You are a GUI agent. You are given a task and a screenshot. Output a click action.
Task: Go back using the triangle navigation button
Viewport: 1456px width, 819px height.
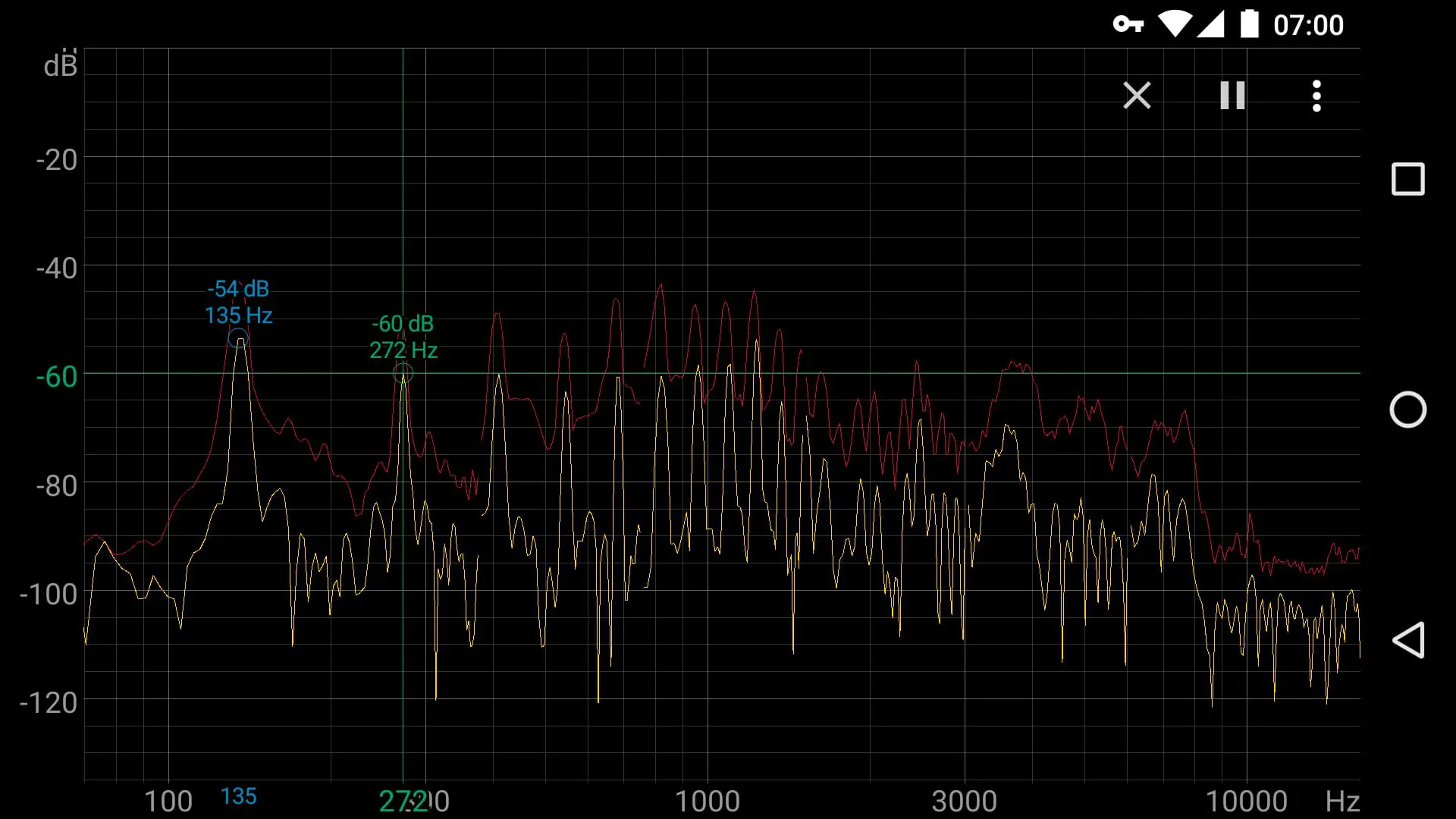point(1409,639)
